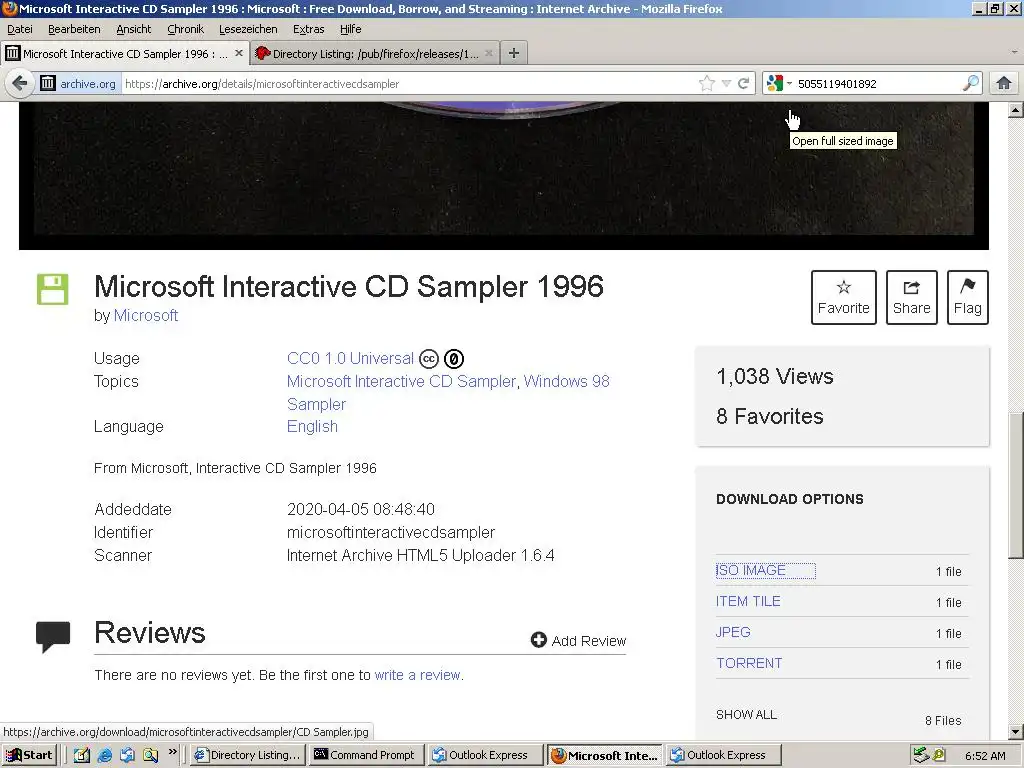This screenshot has height=768, width=1024.
Task: Open the Chronik menu
Action: [x=185, y=29]
